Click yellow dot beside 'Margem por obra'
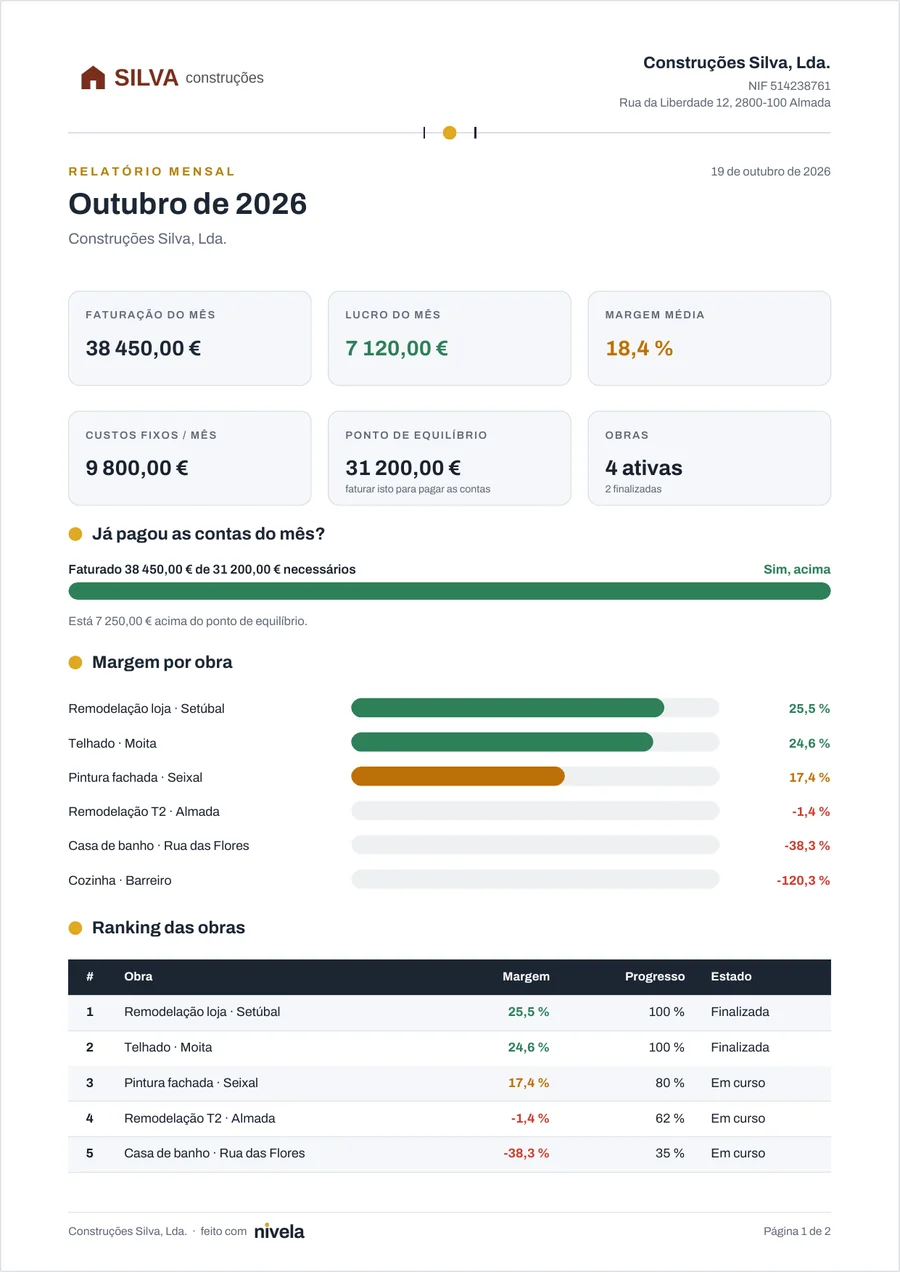Screen dimensions: 900x1272 [75, 662]
